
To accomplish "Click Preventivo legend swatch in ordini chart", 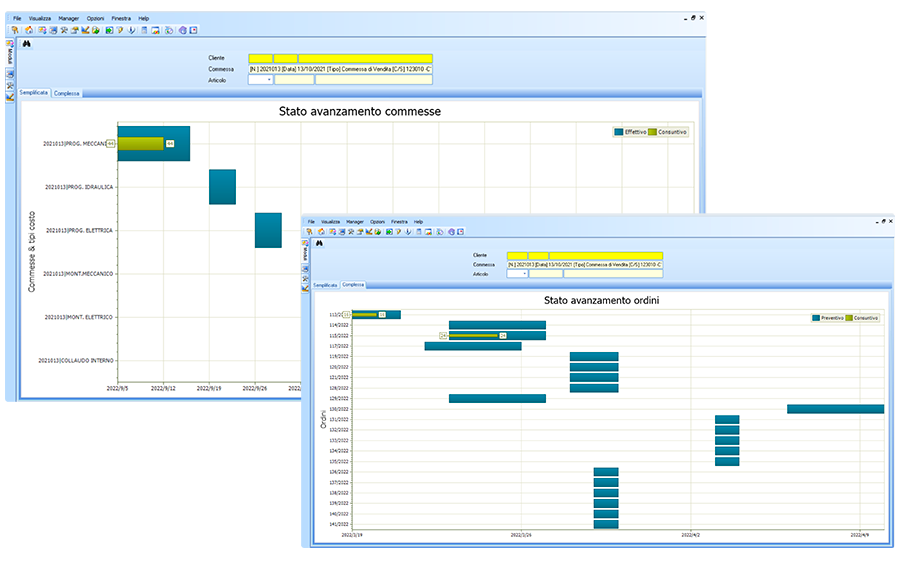I will pyautogui.click(x=816, y=318).
